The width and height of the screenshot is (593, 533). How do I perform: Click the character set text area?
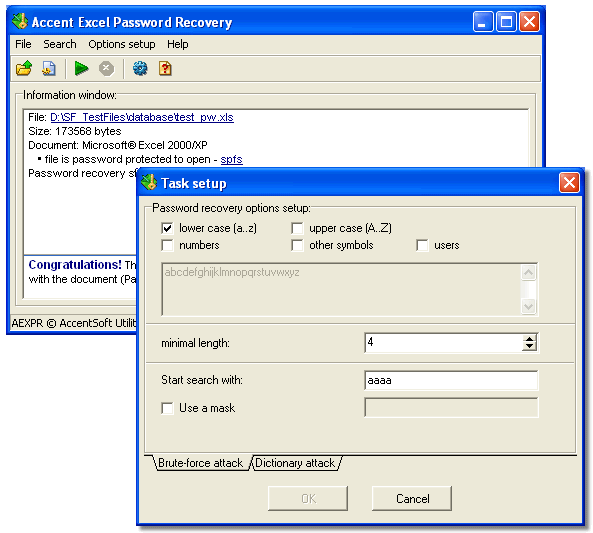coord(341,289)
